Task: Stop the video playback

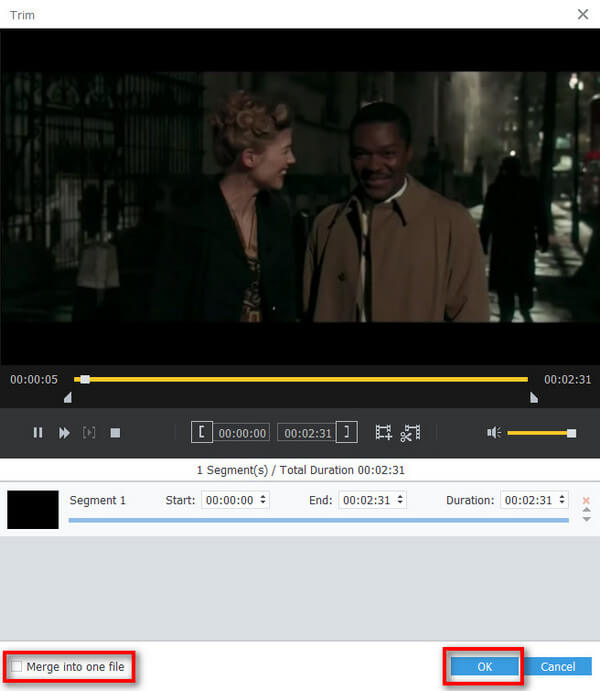Action: (115, 433)
